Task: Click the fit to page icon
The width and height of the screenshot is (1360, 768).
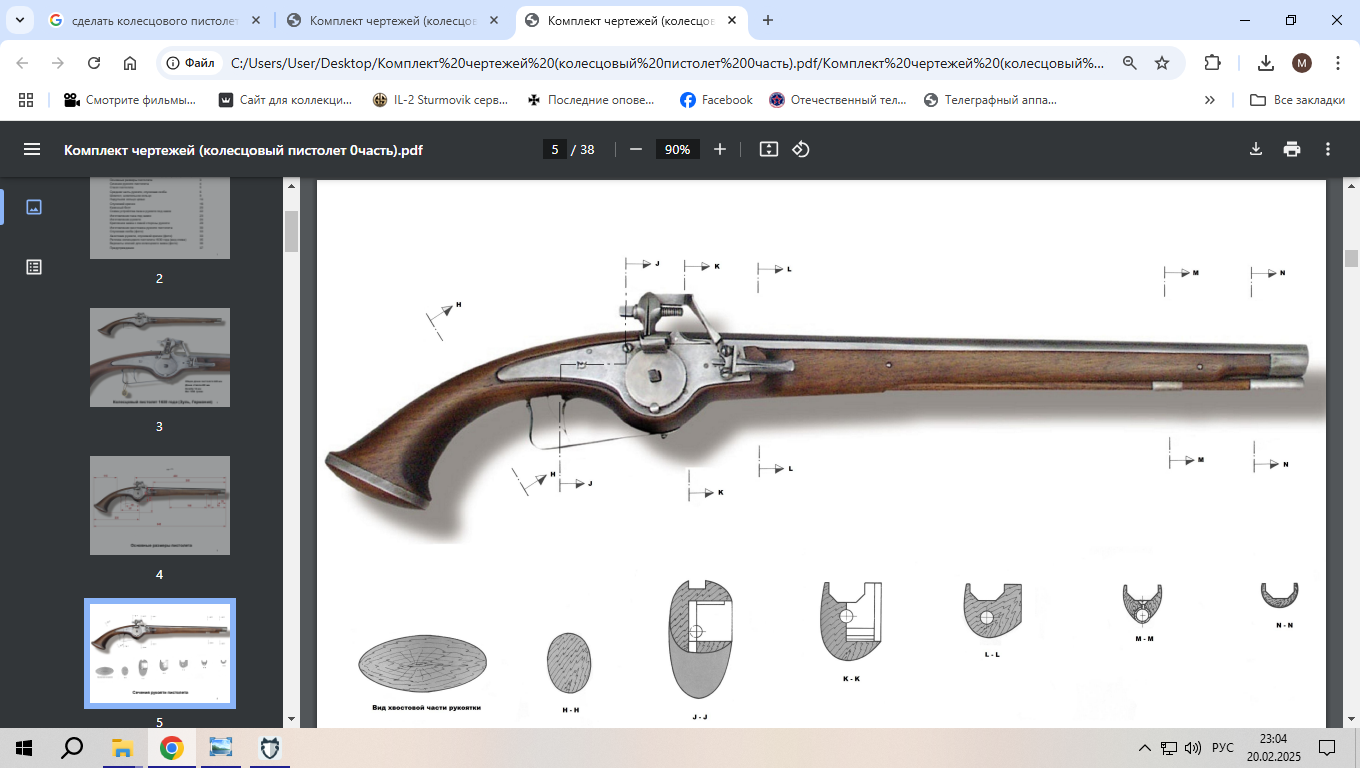Action: (768, 149)
